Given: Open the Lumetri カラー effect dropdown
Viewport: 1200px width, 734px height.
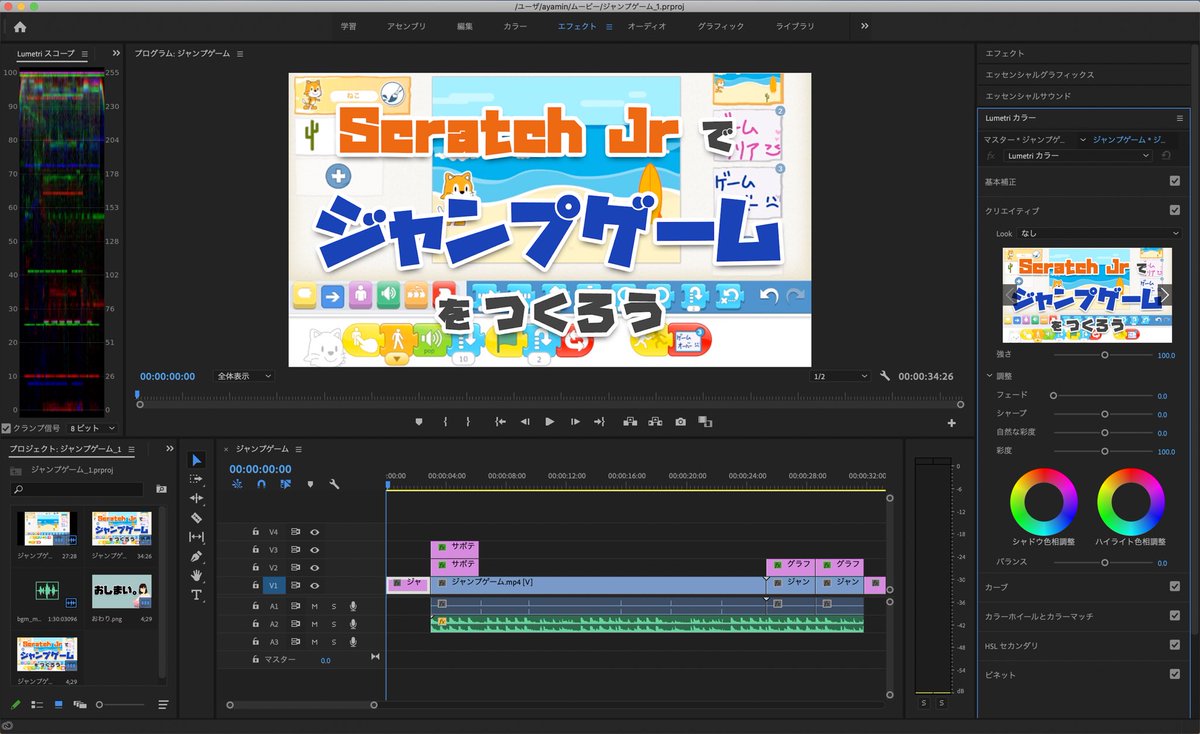Looking at the screenshot, I should pyautogui.click(x=1077, y=156).
